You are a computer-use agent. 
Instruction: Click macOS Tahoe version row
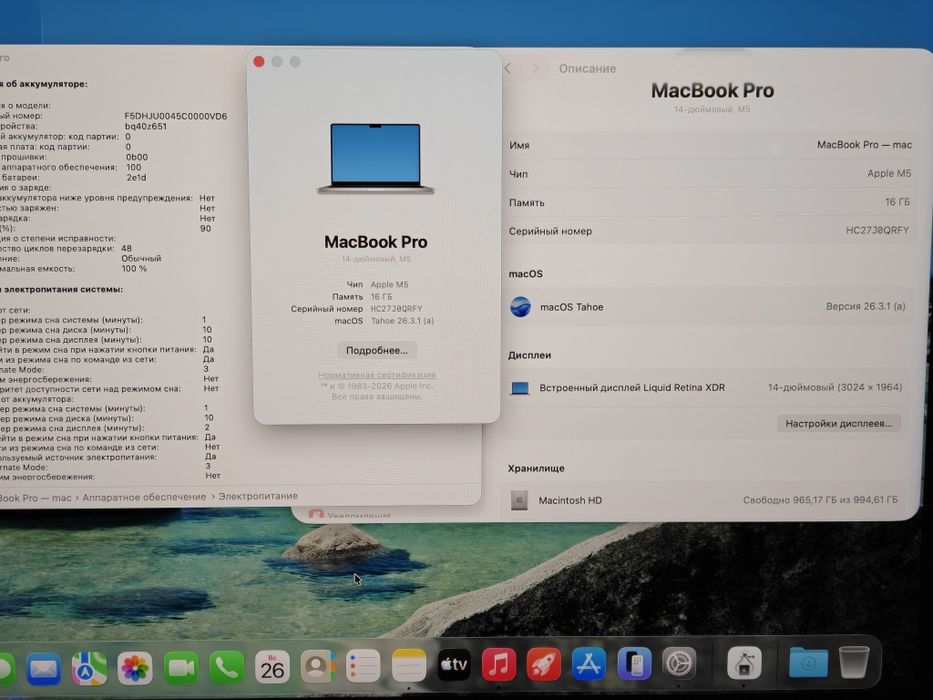coord(708,307)
